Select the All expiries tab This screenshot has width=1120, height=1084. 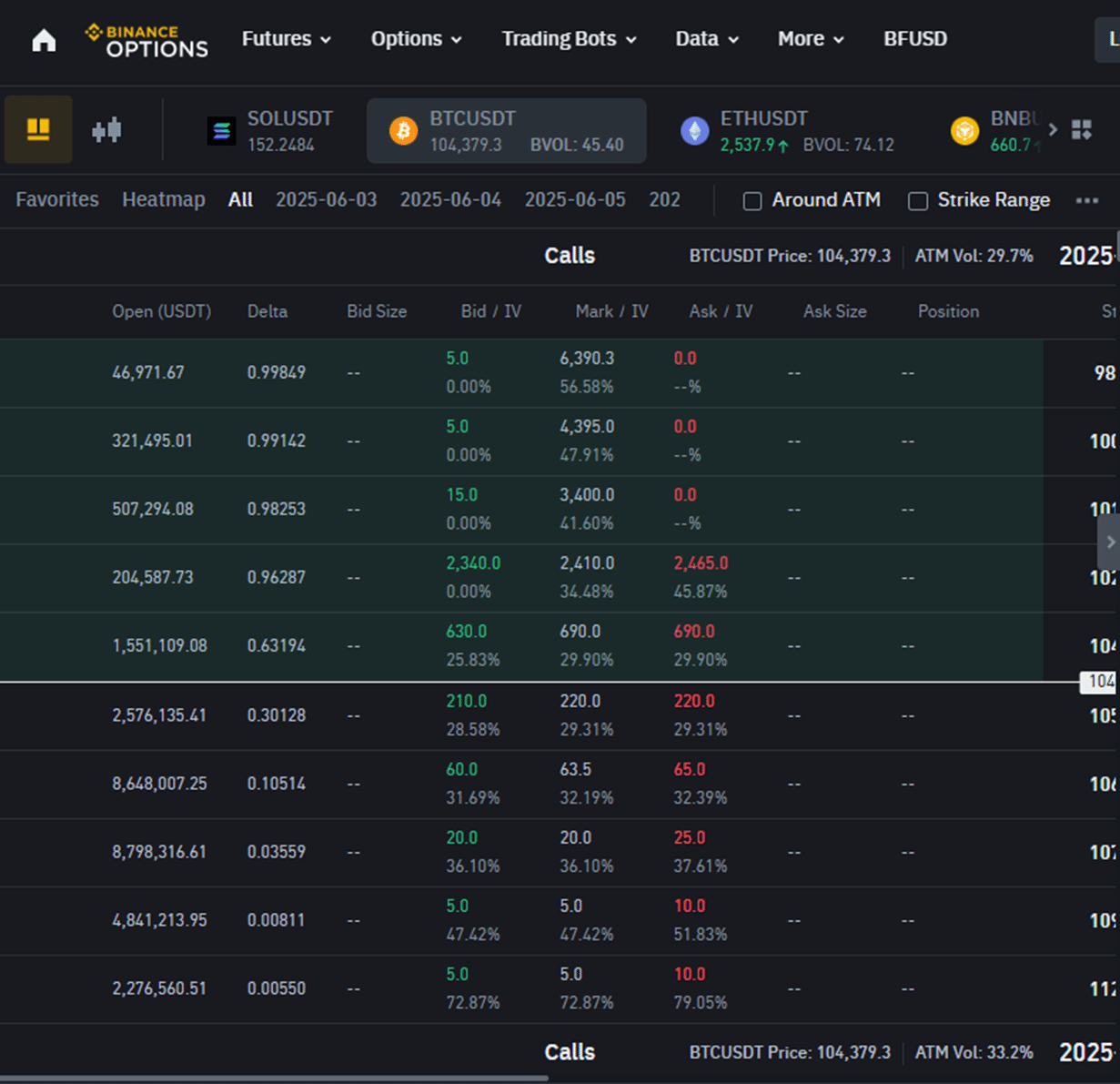pyautogui.click(x=240, y=199)
